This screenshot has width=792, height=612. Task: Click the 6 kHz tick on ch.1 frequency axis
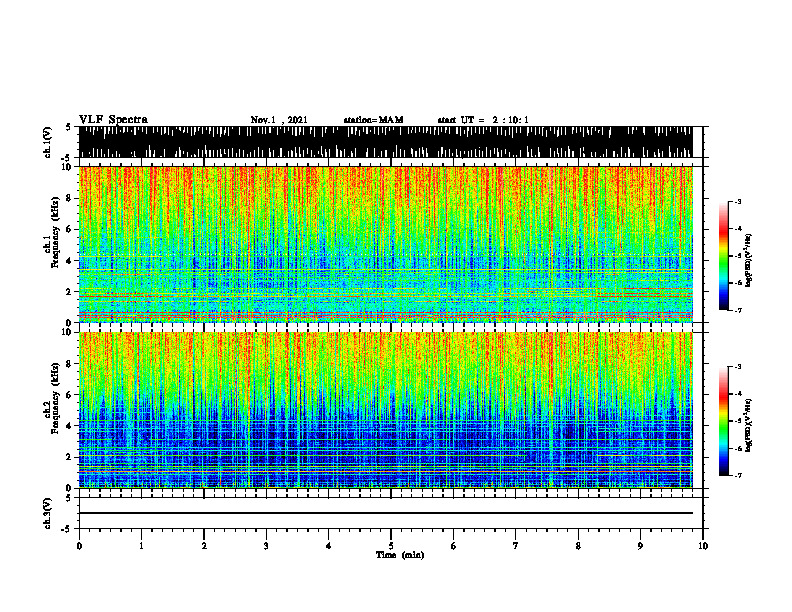pos(69,229)
